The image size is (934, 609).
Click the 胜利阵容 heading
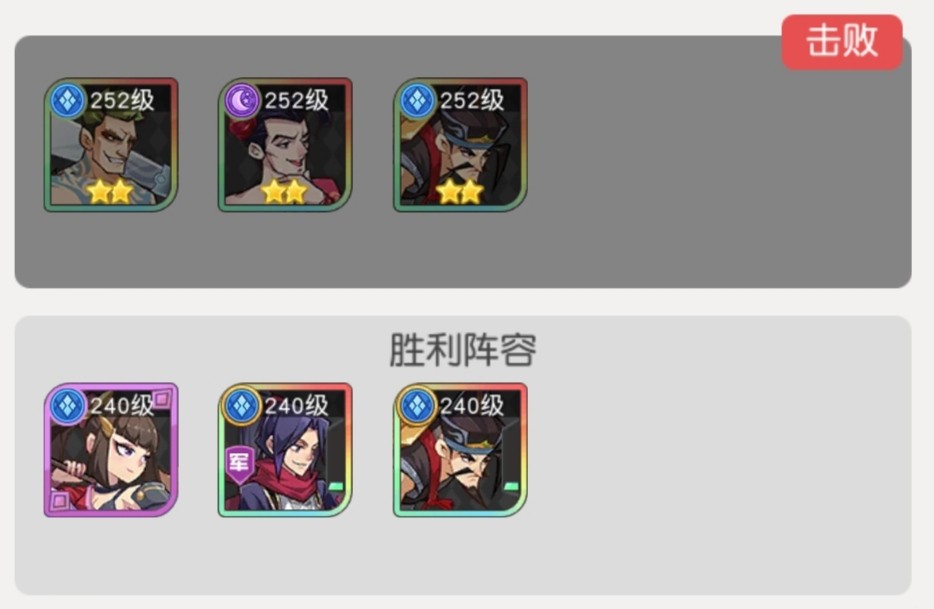(463, 350)
